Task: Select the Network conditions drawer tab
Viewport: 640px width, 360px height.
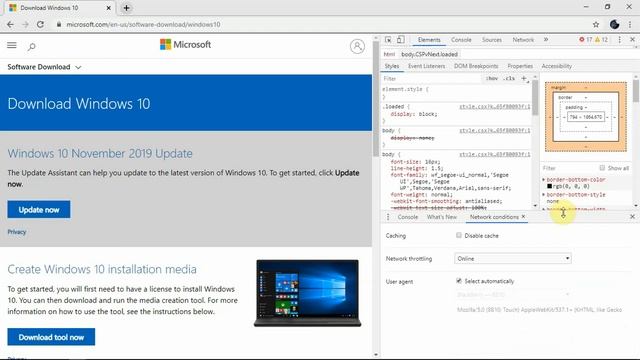Action: (494, 217)
